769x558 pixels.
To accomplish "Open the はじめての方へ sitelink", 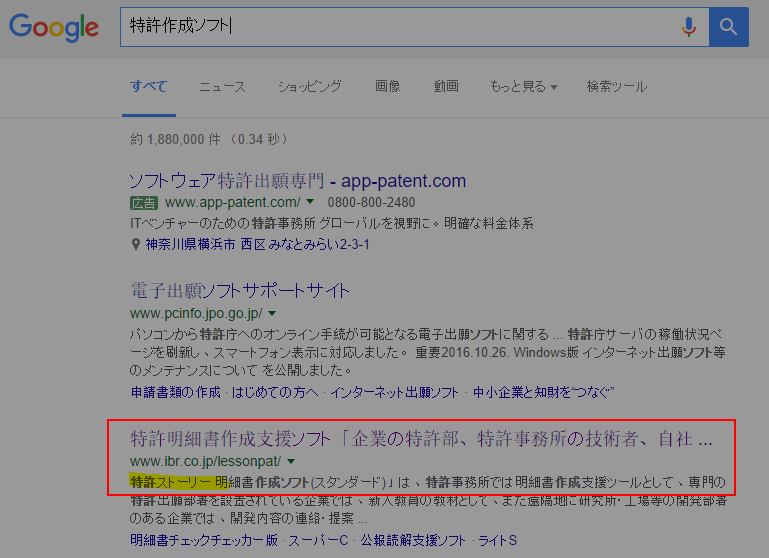I will [275, 392].
